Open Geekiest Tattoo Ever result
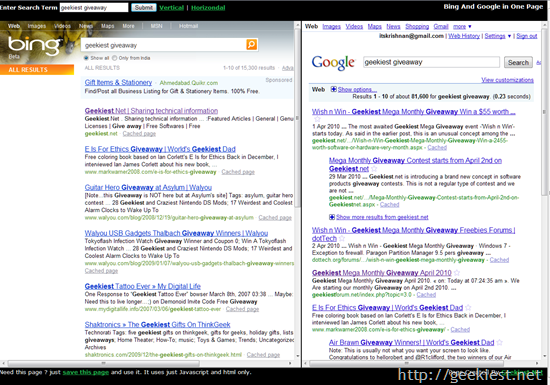Screen dimensions: 550x385 [x=142, y=286]
